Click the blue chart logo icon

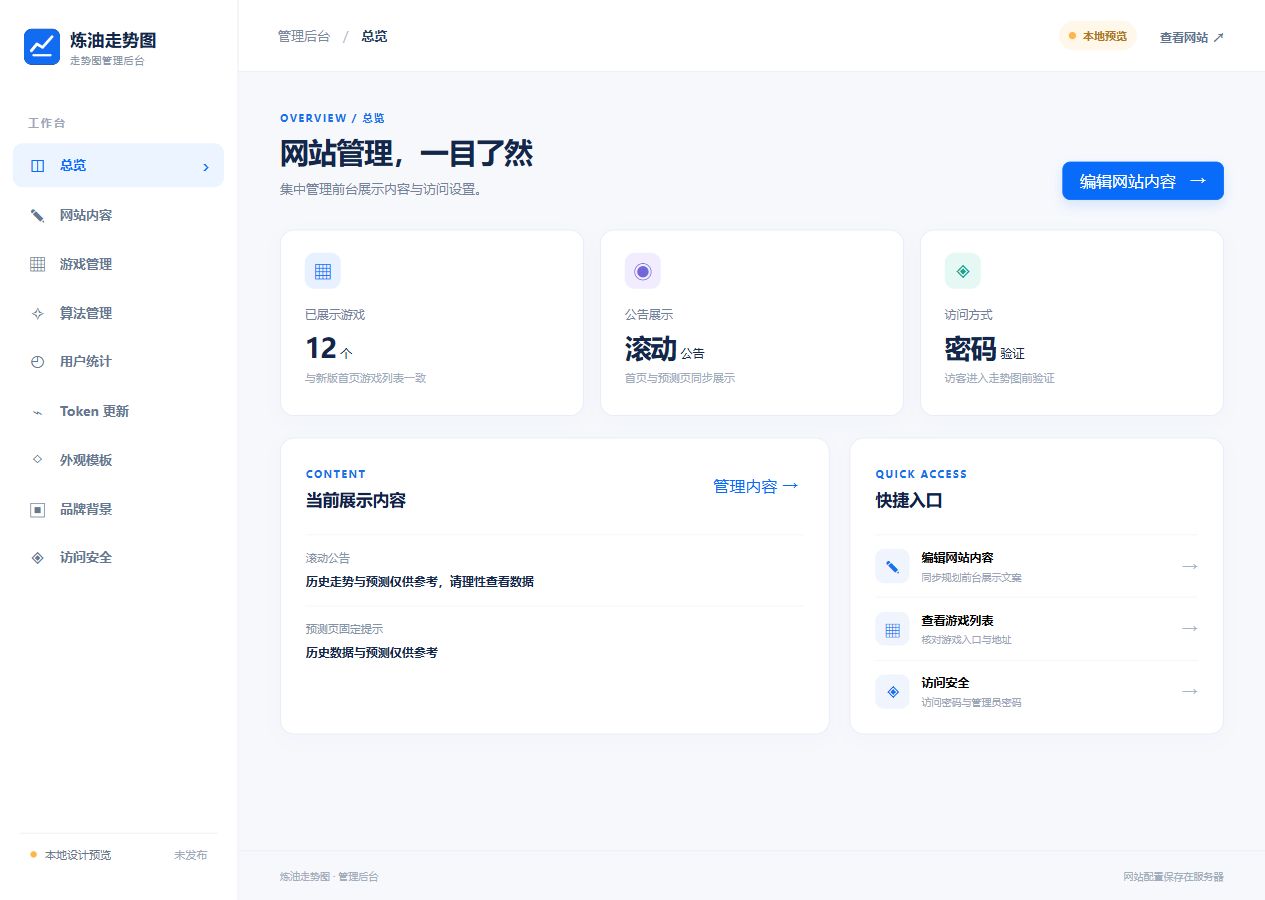click(42, 47)
